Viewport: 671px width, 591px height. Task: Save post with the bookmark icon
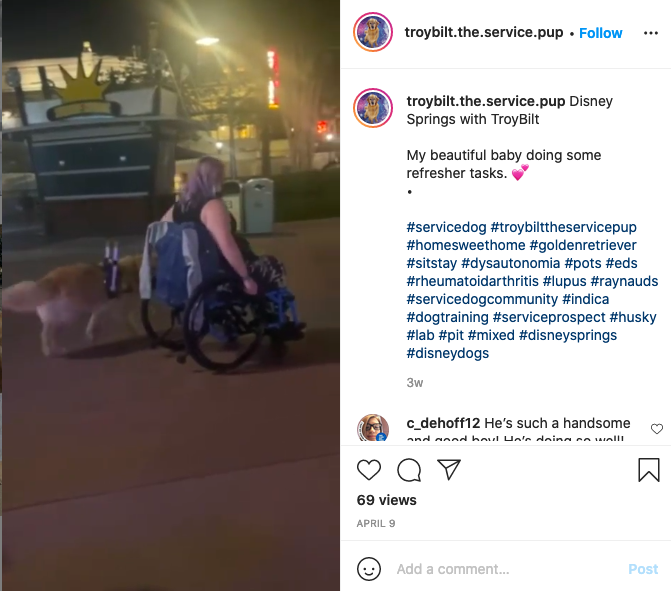[x=649, y=470]
